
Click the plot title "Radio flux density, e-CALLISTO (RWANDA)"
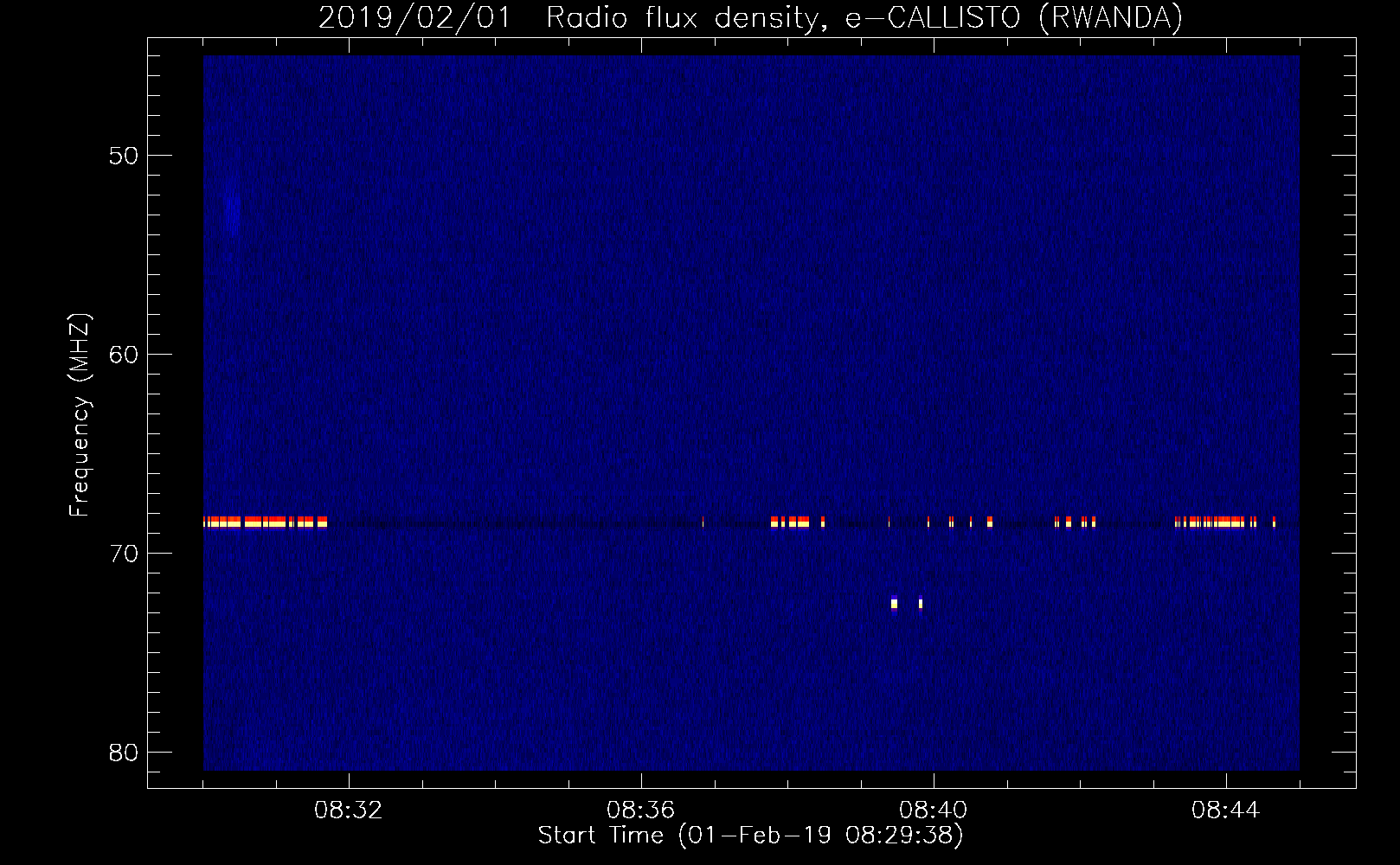point(864,18)
